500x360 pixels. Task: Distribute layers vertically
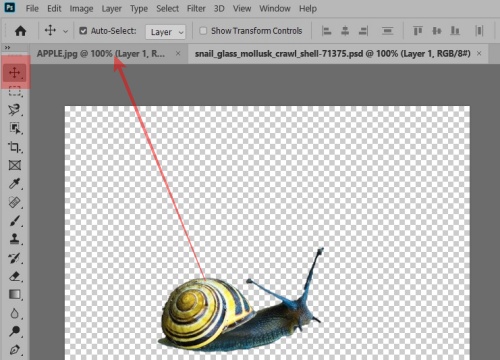[x=387, y=31]
